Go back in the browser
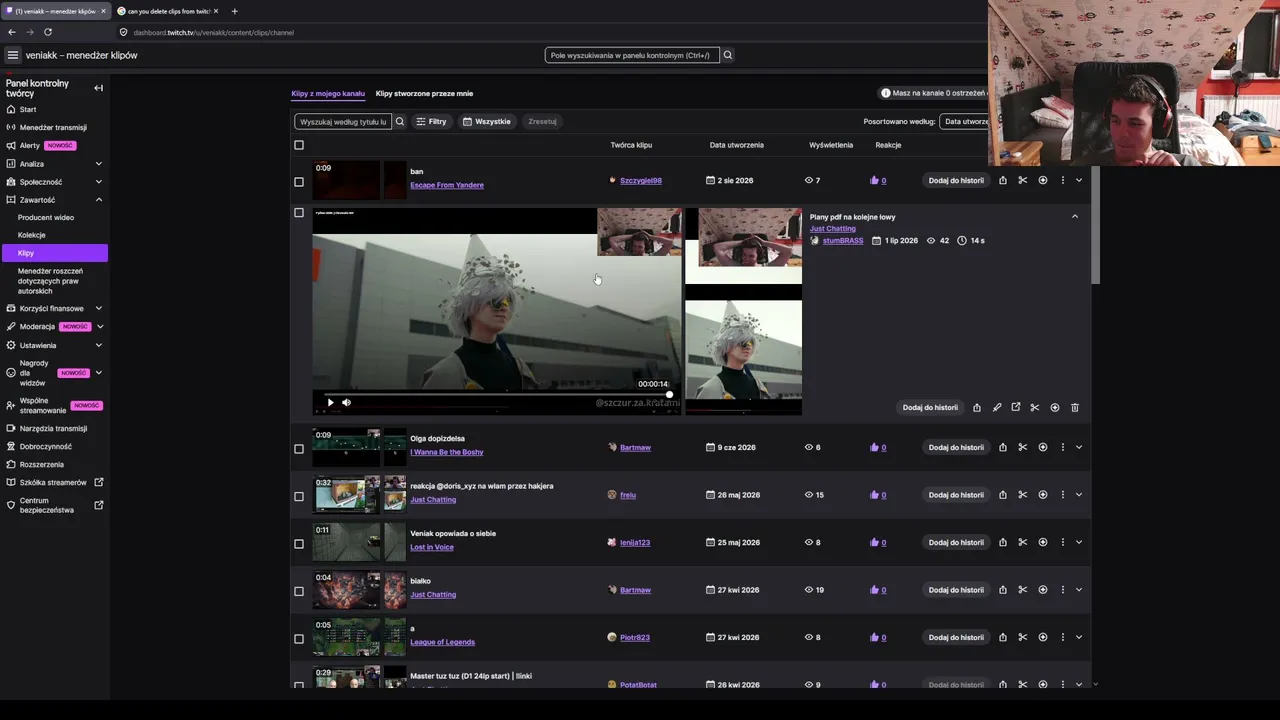The width and height of the screenshot is (1280, 720). (x=12, y=32)
